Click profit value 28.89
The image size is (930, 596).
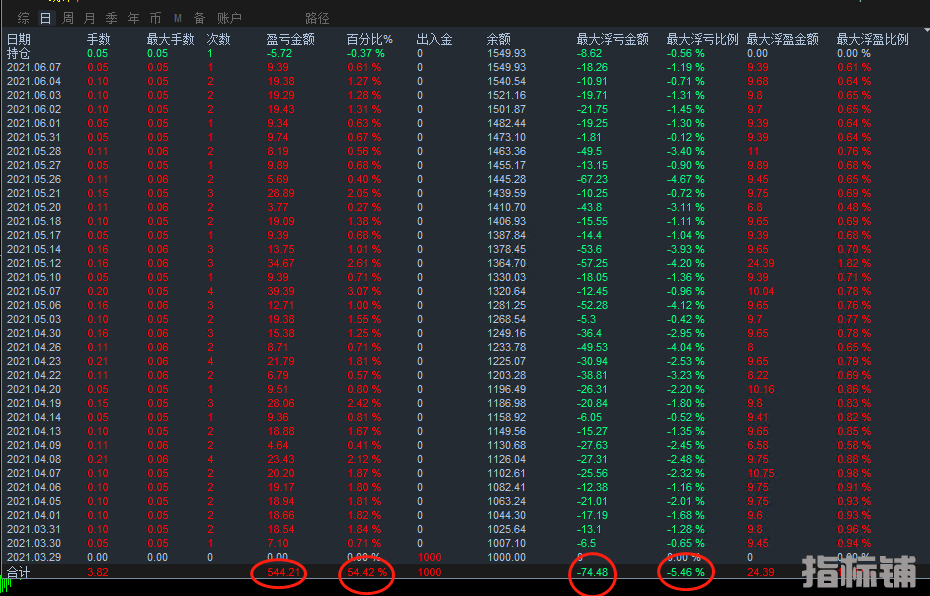tap(281, 193)
